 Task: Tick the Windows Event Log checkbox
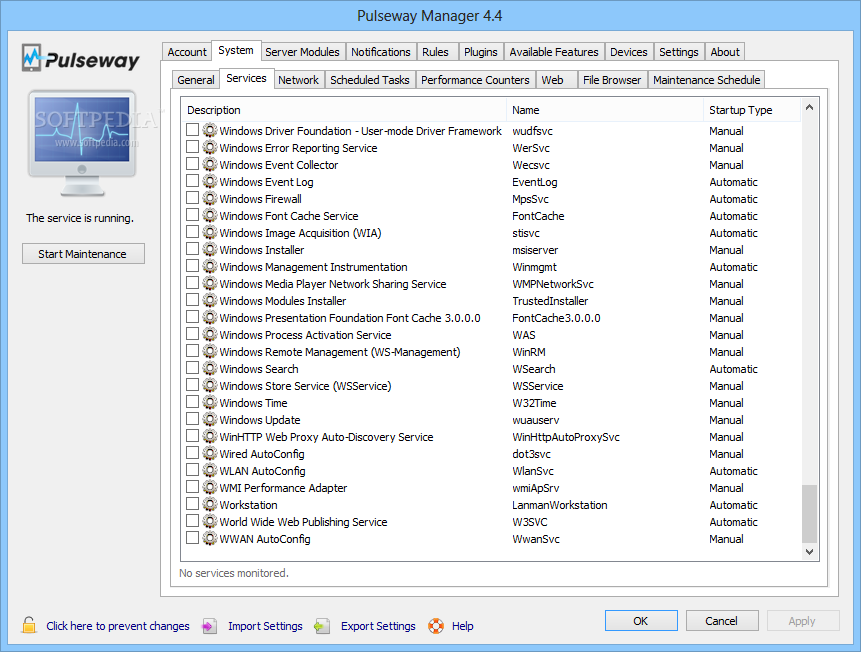[x=192, y=181]
